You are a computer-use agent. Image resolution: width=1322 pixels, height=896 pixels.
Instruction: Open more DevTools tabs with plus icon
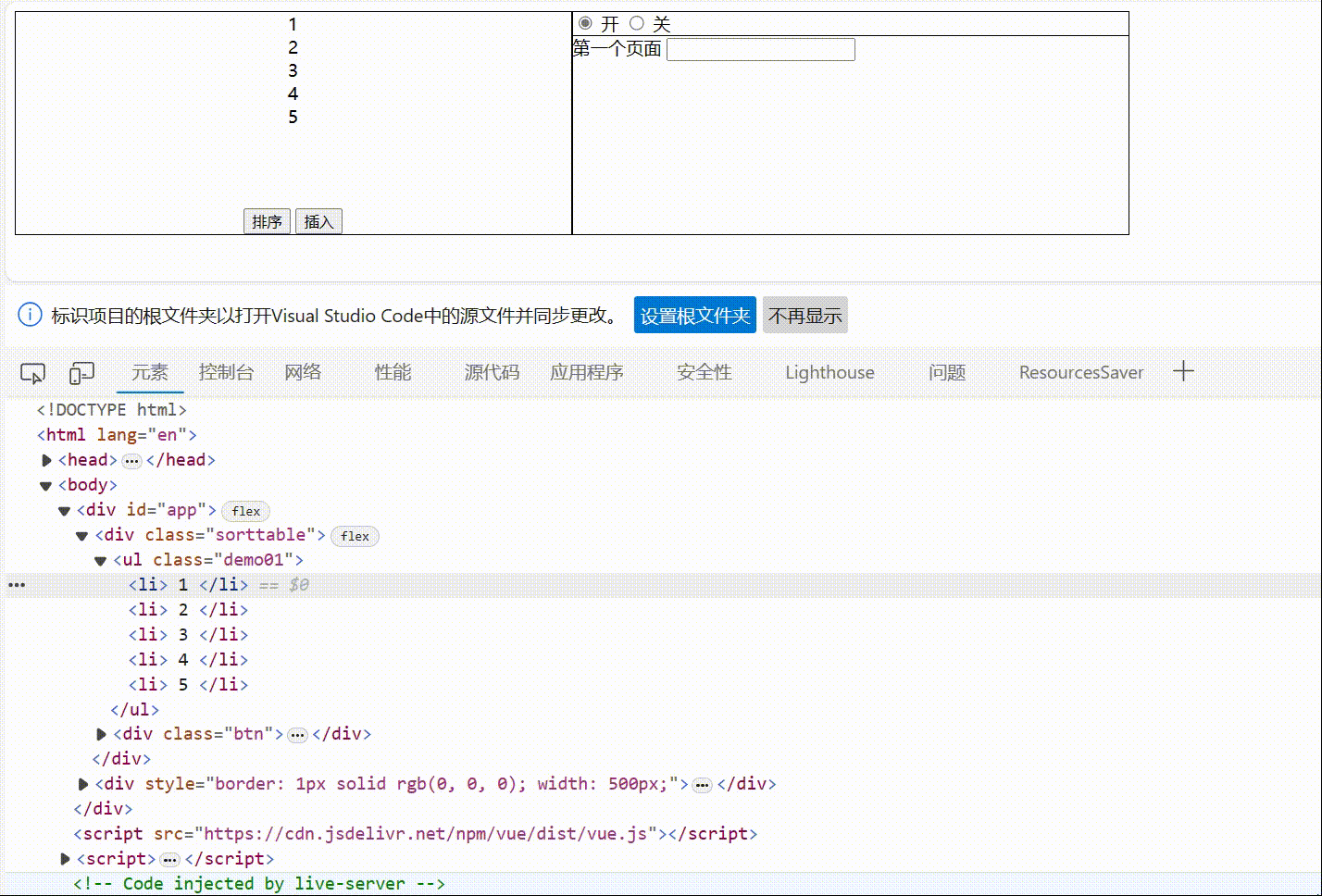pyautogui.click(x=1183, y=372)
